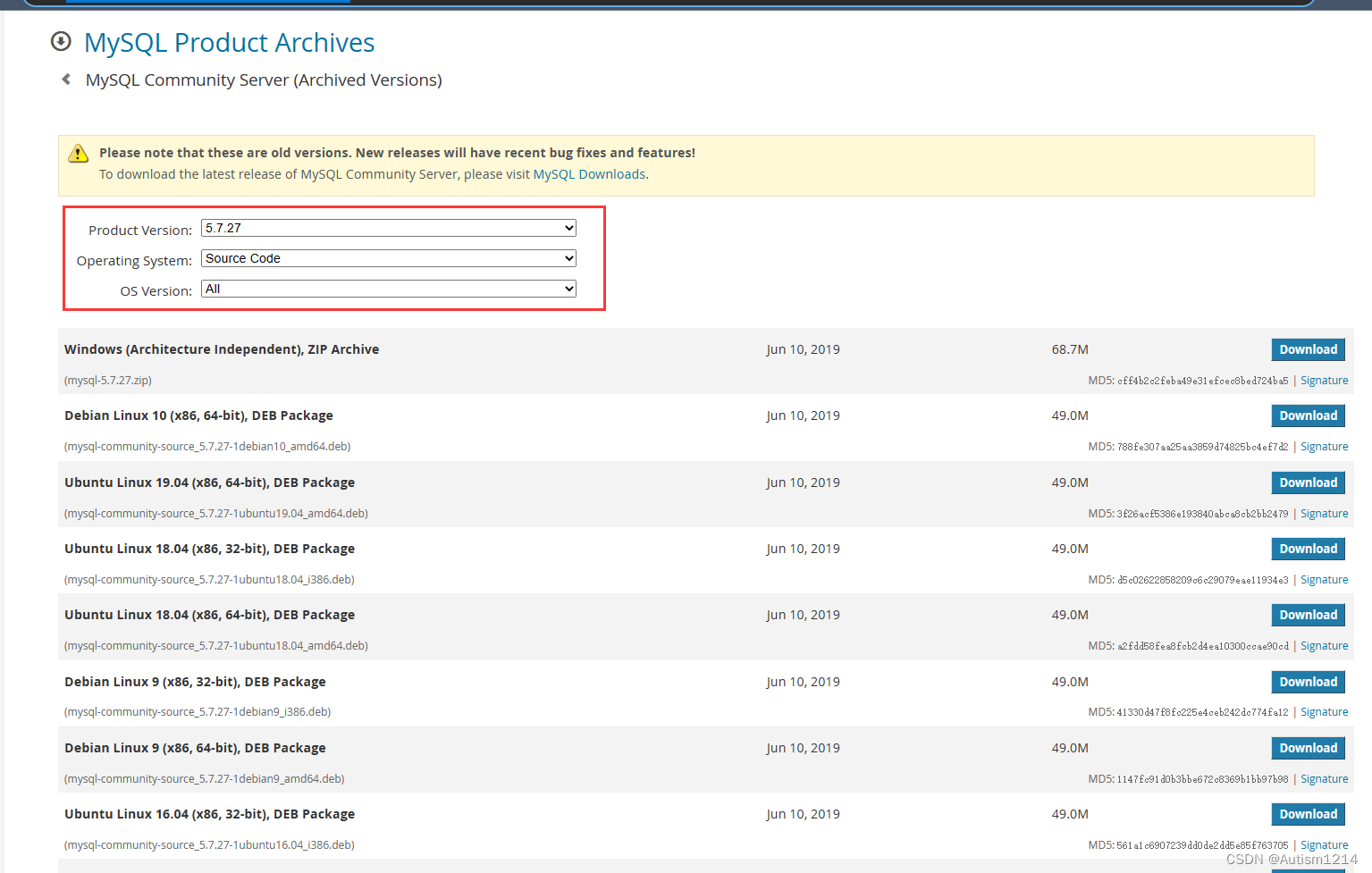Open Signature link for Ubuntu 16.04 i386 package

coord(1324,845)
